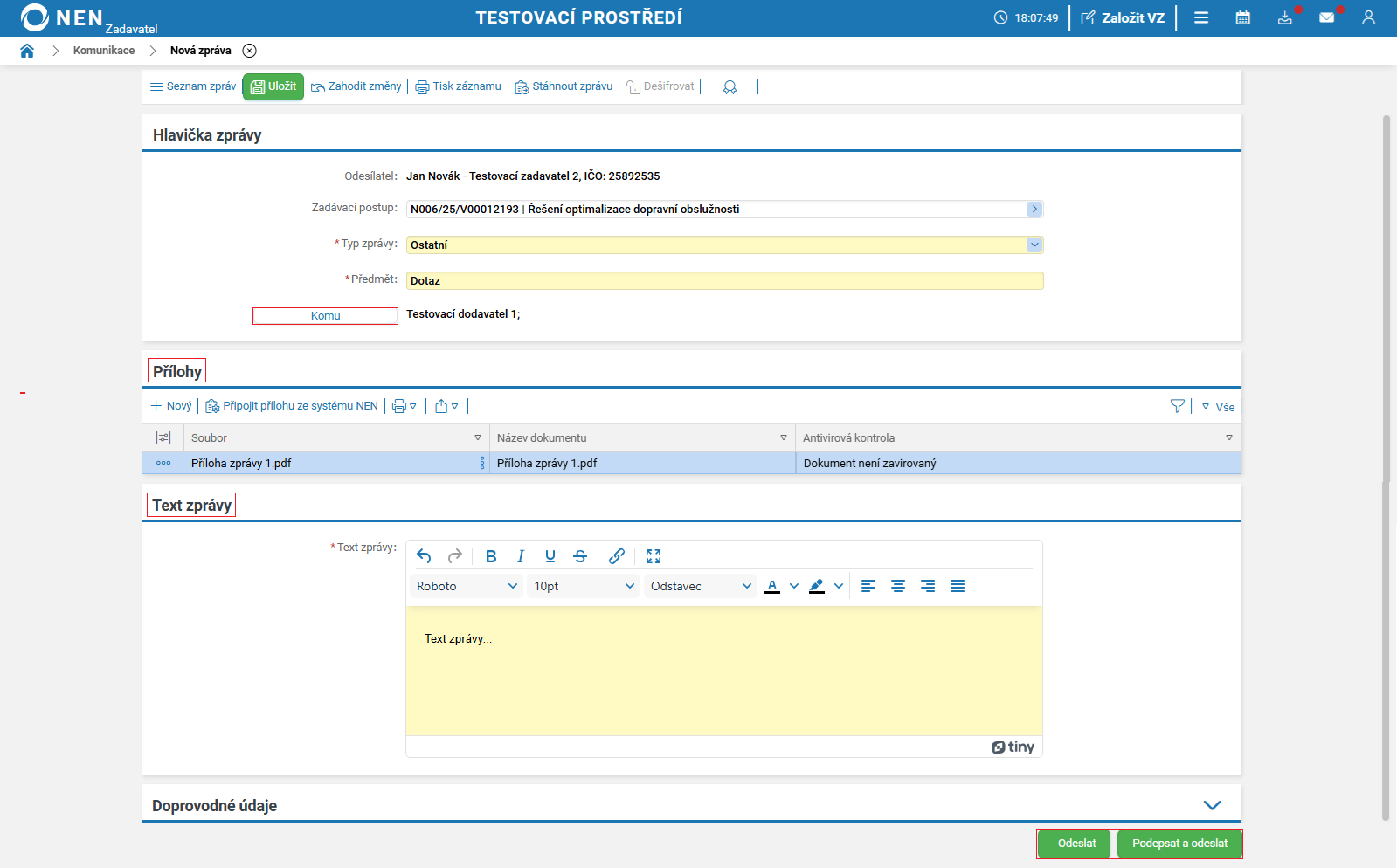The image size is (1397, 868).
Task: Click the green Odeslat button
Action: tap(1075, 844)
